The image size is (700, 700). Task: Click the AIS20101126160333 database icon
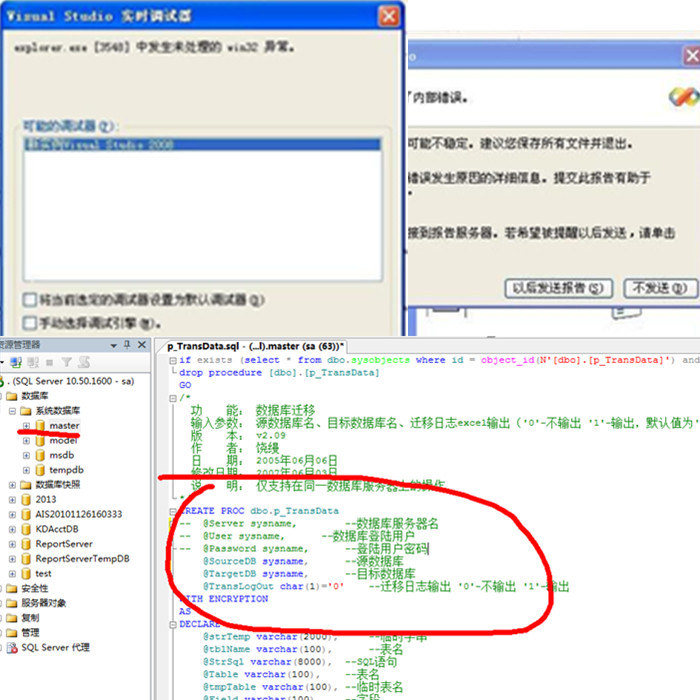tap(26, 514)
